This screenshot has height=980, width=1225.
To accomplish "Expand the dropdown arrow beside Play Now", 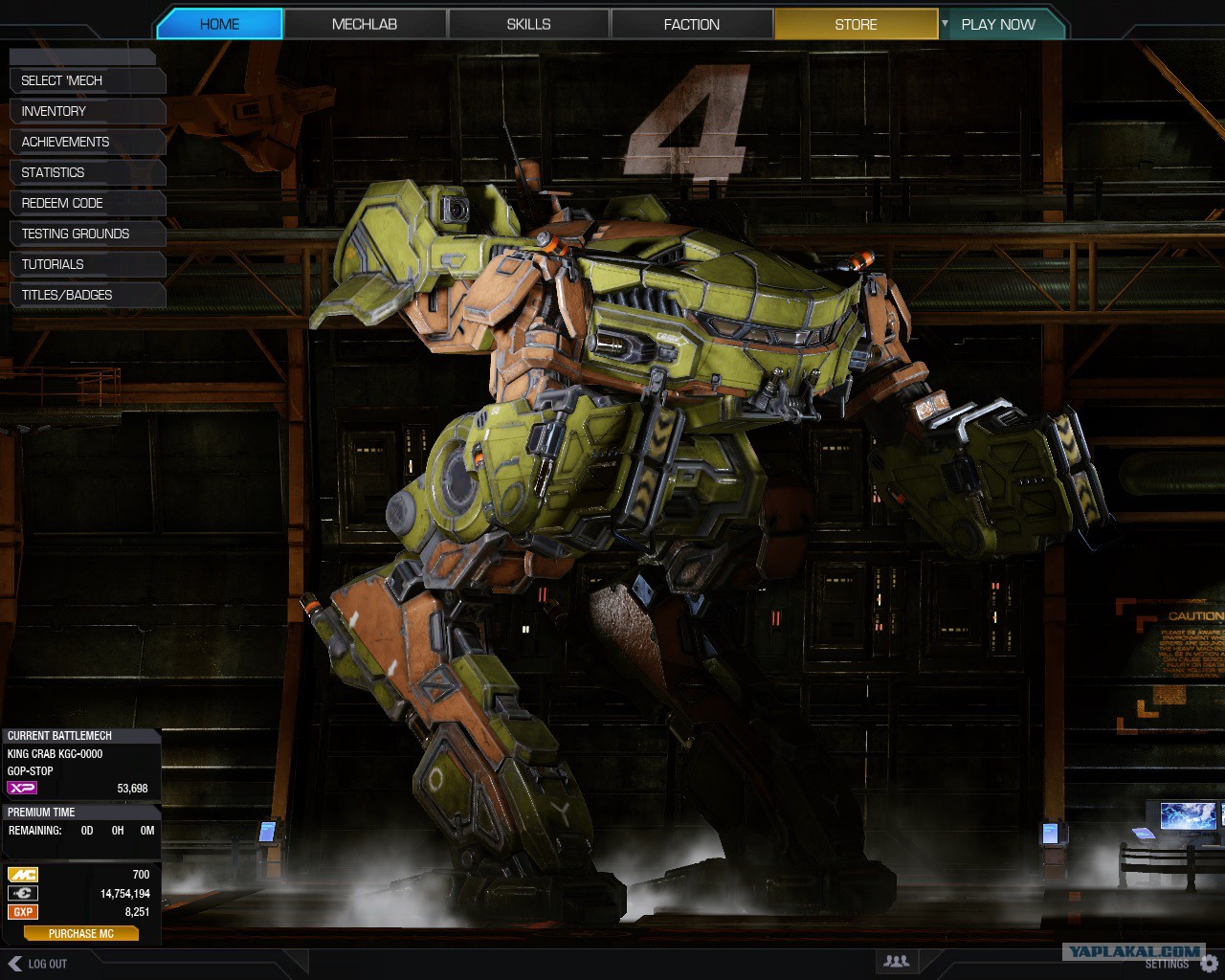I will coord(945,23).
